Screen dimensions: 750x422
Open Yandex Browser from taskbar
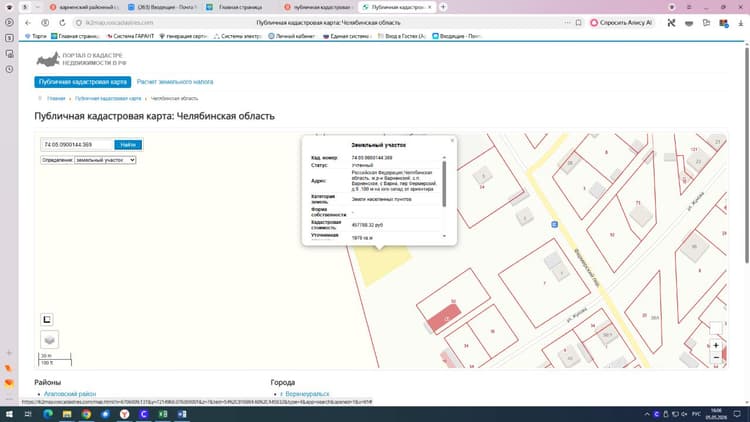pos(124,414)
